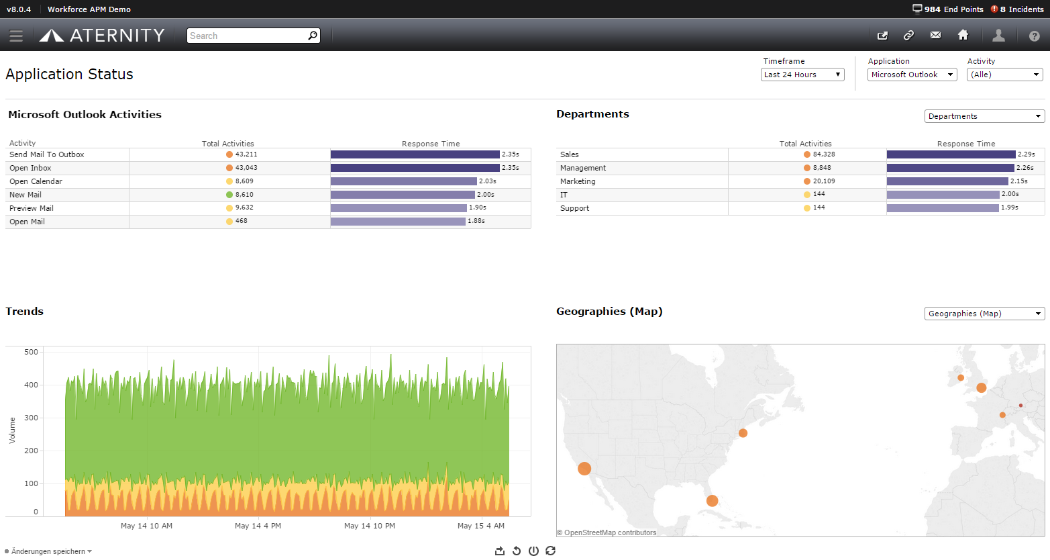Click the map marker over Florida
The height and width of the screenshot is (560, 1050).
(x=712, y=501)
